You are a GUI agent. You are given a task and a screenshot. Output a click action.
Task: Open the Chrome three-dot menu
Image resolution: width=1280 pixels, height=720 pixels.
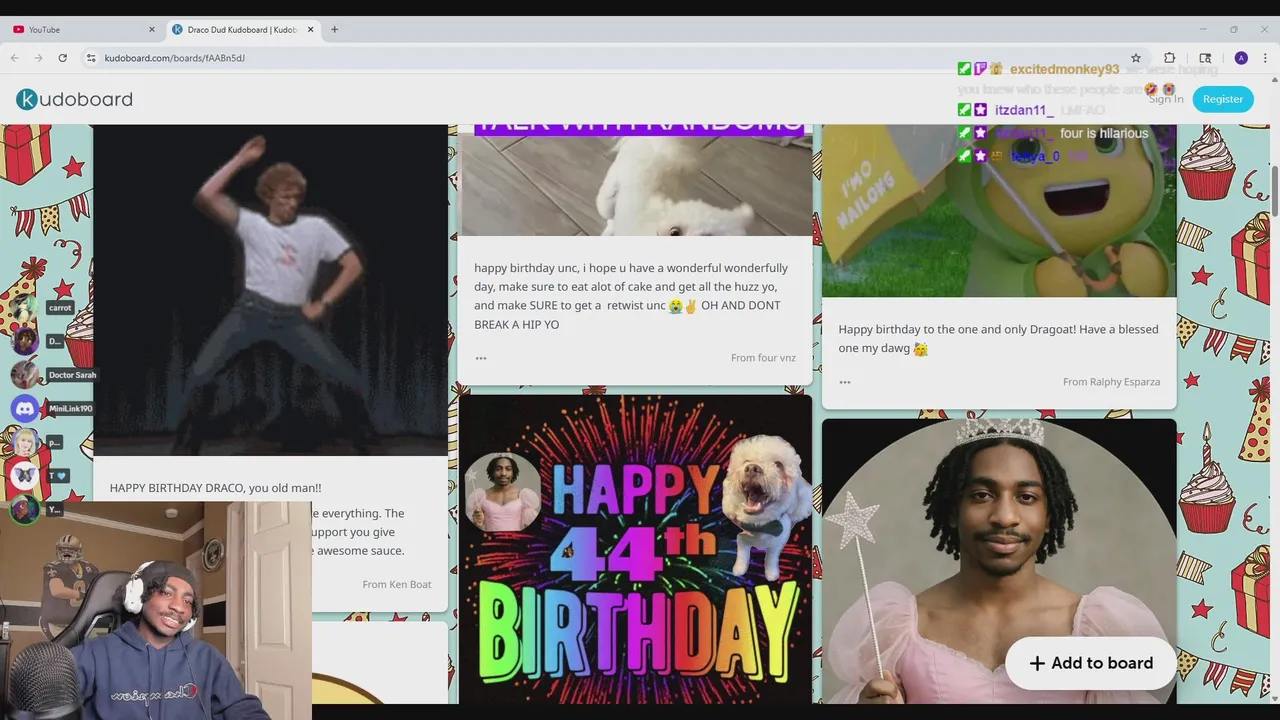point(1265,58)
